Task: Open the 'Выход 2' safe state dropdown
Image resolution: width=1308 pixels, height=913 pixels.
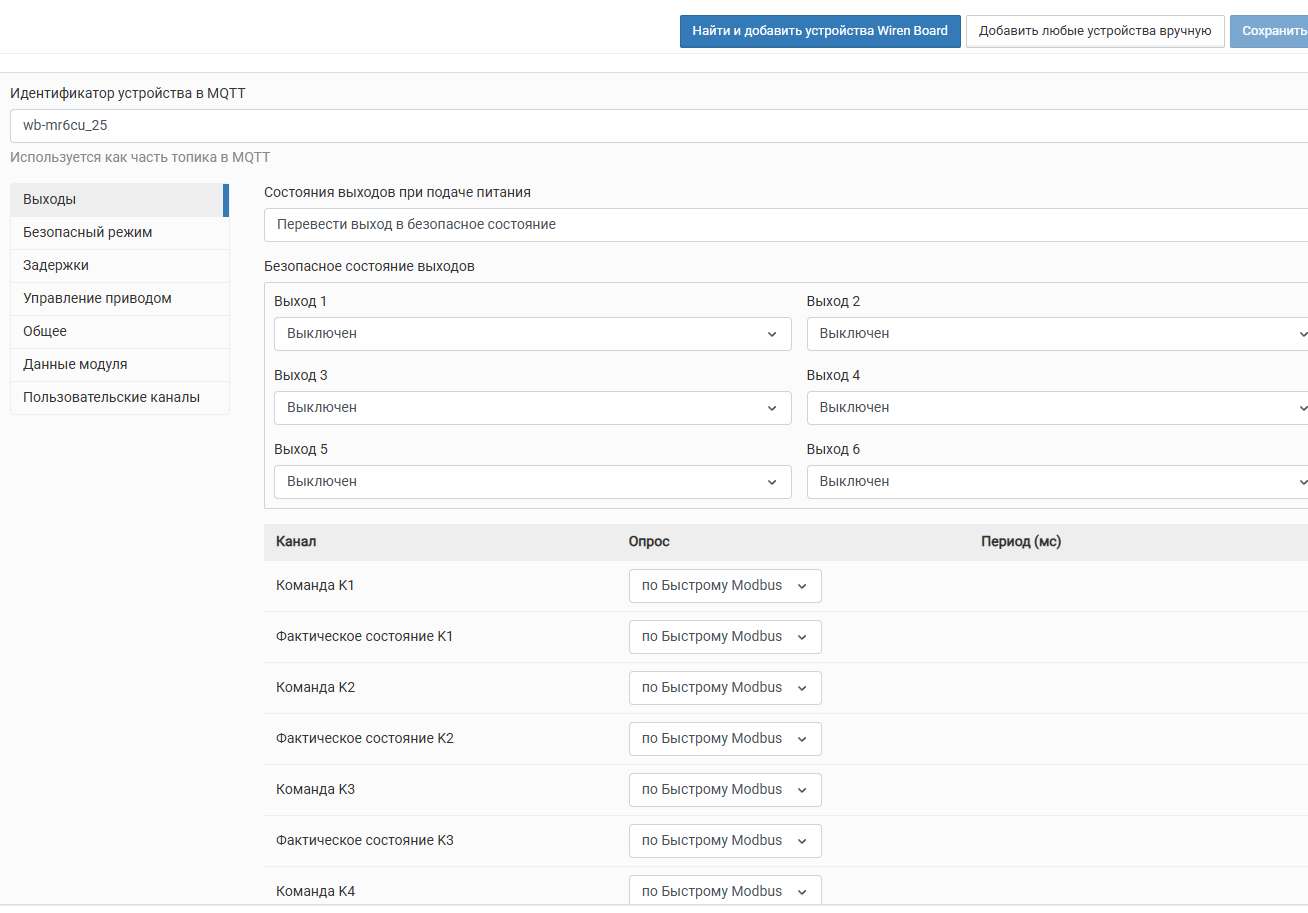Action: coord(1057,334)
